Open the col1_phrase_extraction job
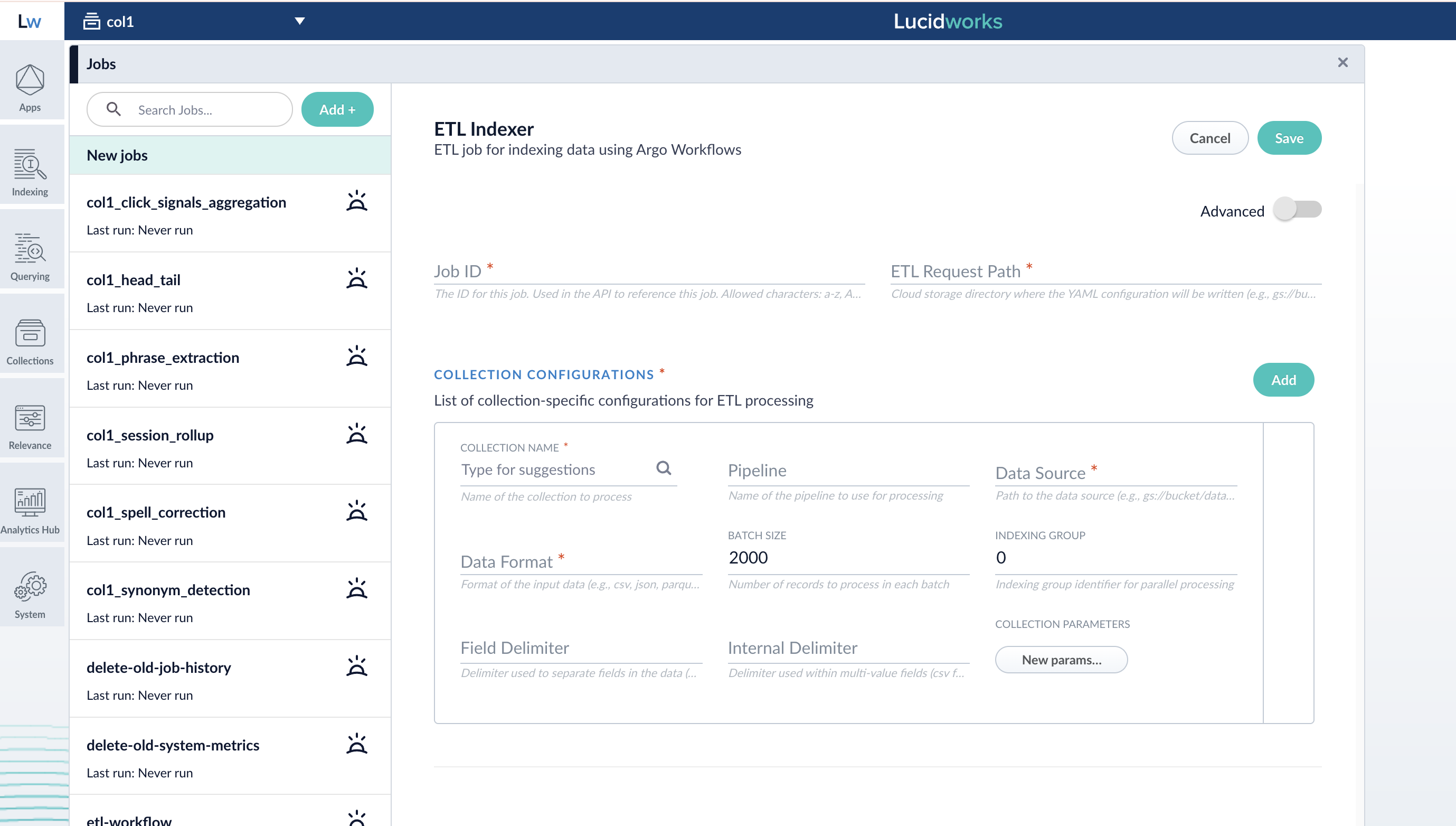This screenshot has height=826, width=1456. click(230, 369)
